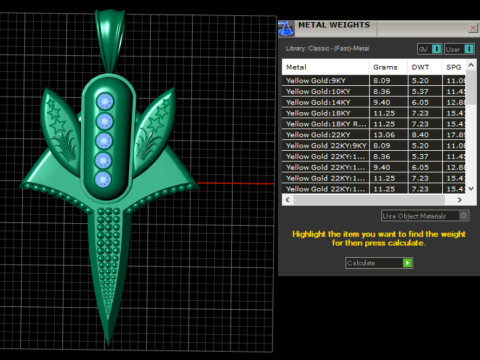Toggle Use Object Materials option

[x=425, y=216]
